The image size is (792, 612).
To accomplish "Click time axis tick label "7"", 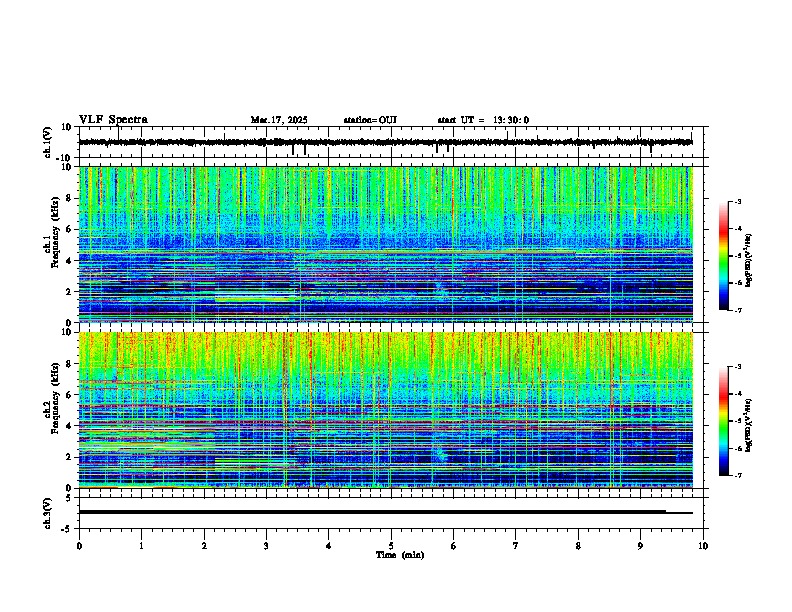I will [516, 546].
